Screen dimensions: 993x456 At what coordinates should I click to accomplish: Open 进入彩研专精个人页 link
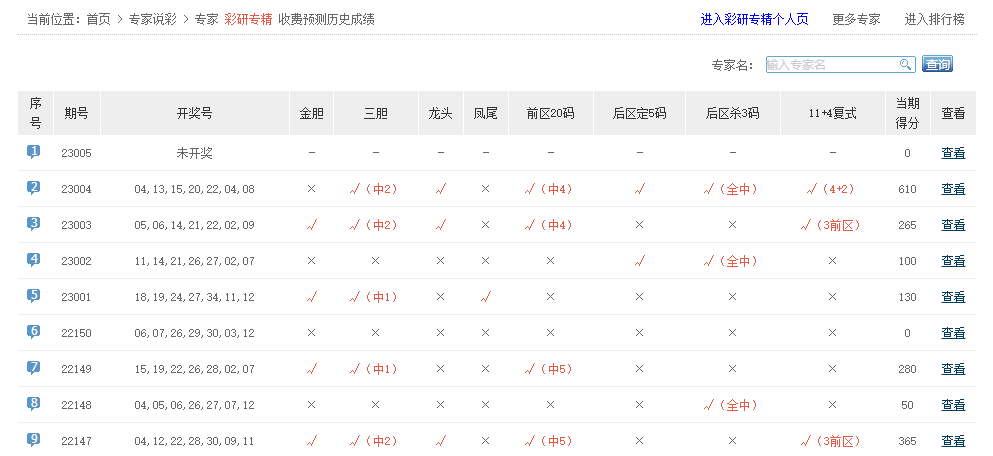pyautogui.click(x=754, y=19)
